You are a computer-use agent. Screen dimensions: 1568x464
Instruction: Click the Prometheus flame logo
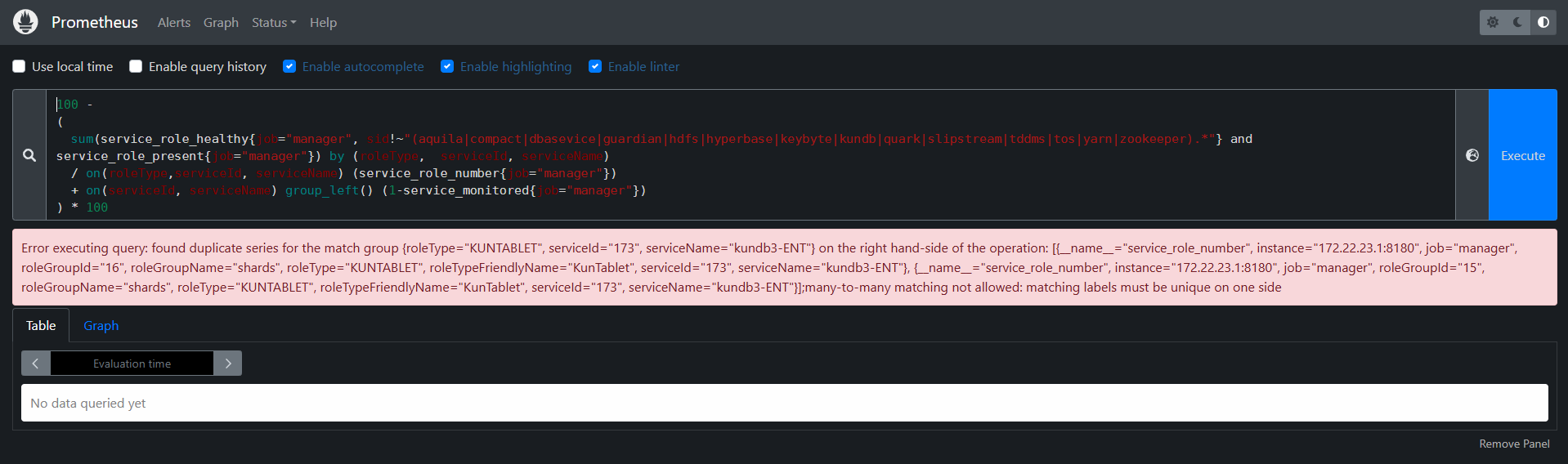click(25, 22)
